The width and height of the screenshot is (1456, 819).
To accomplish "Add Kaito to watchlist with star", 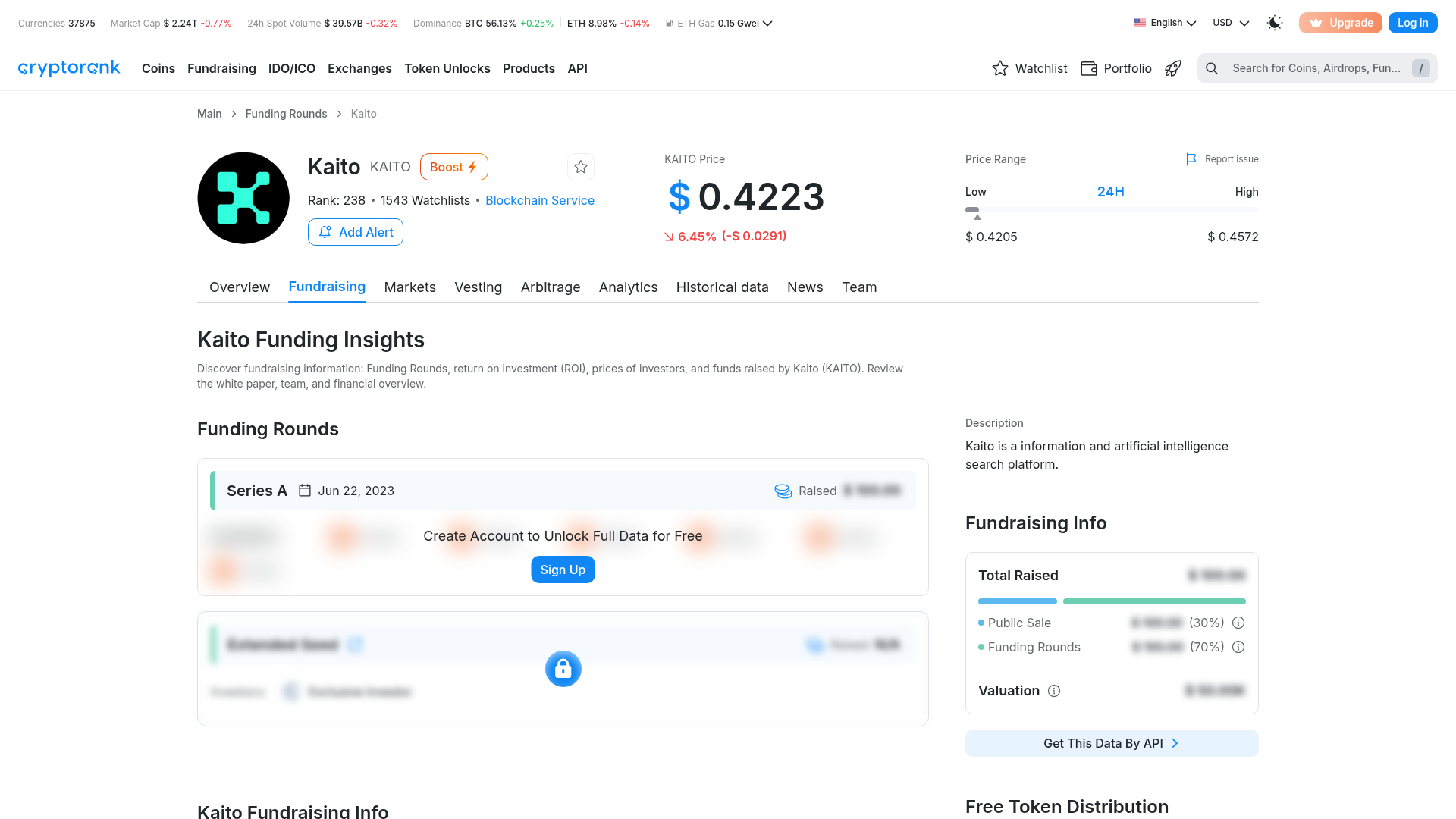I will point(581,167).
